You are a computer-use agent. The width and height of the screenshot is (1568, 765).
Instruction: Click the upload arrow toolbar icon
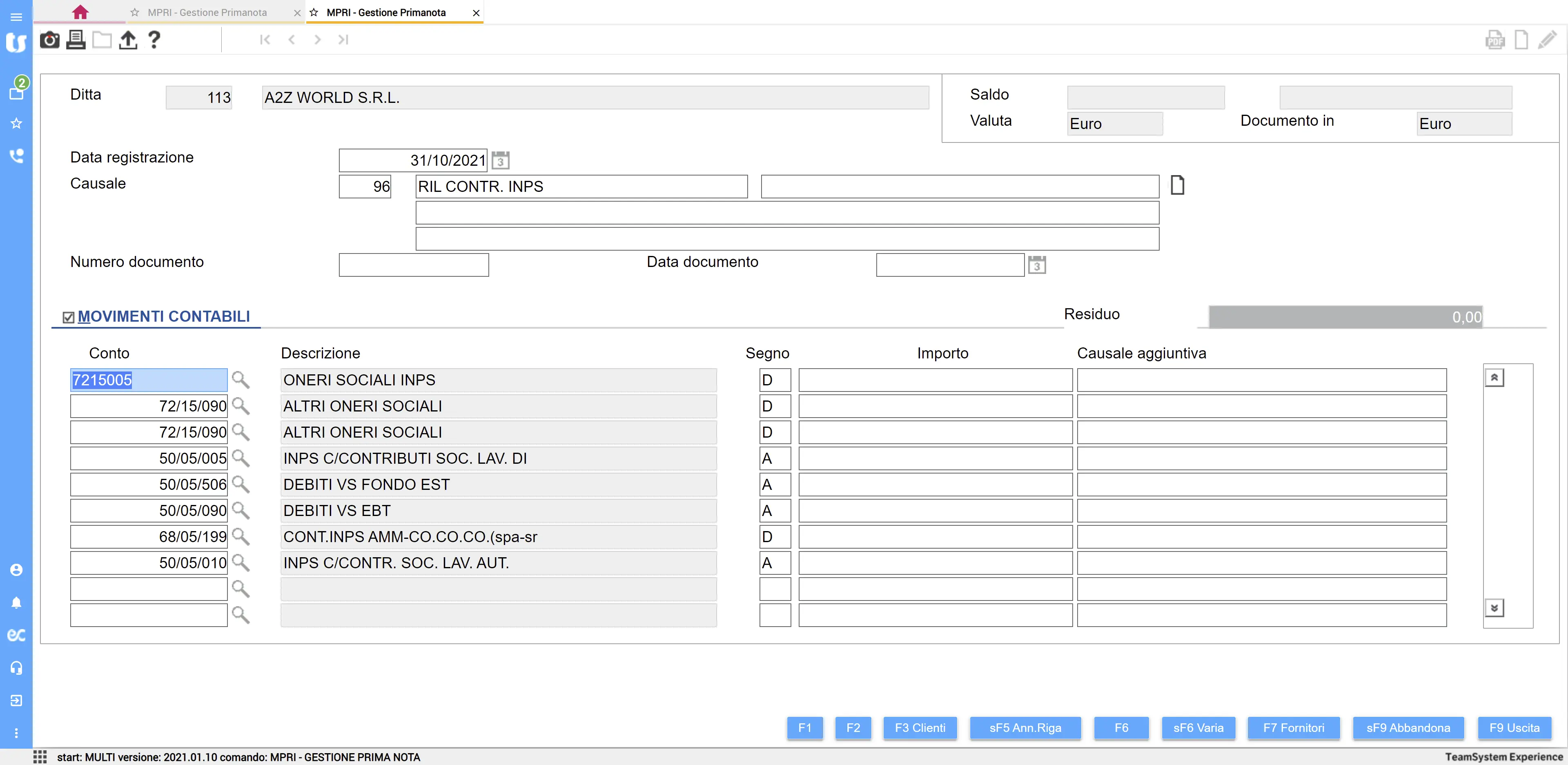click(x=128, y=40)
